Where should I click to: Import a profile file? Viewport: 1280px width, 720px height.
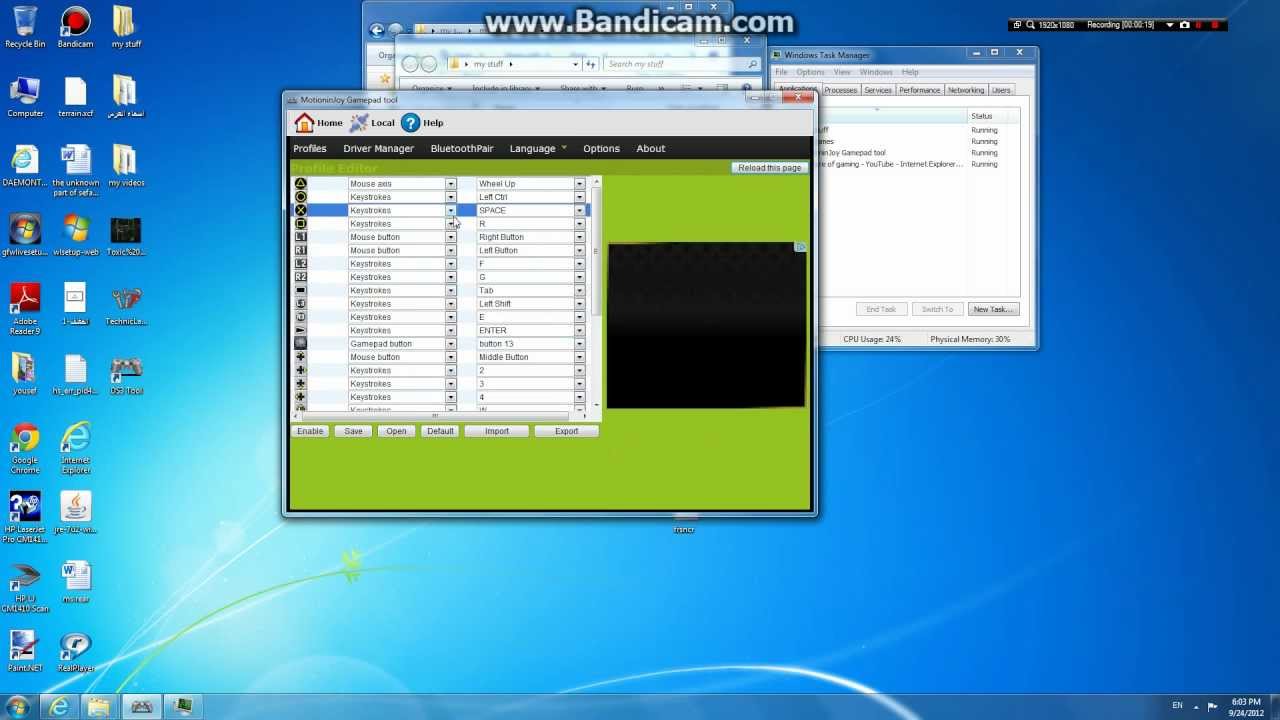pos(497,431)
